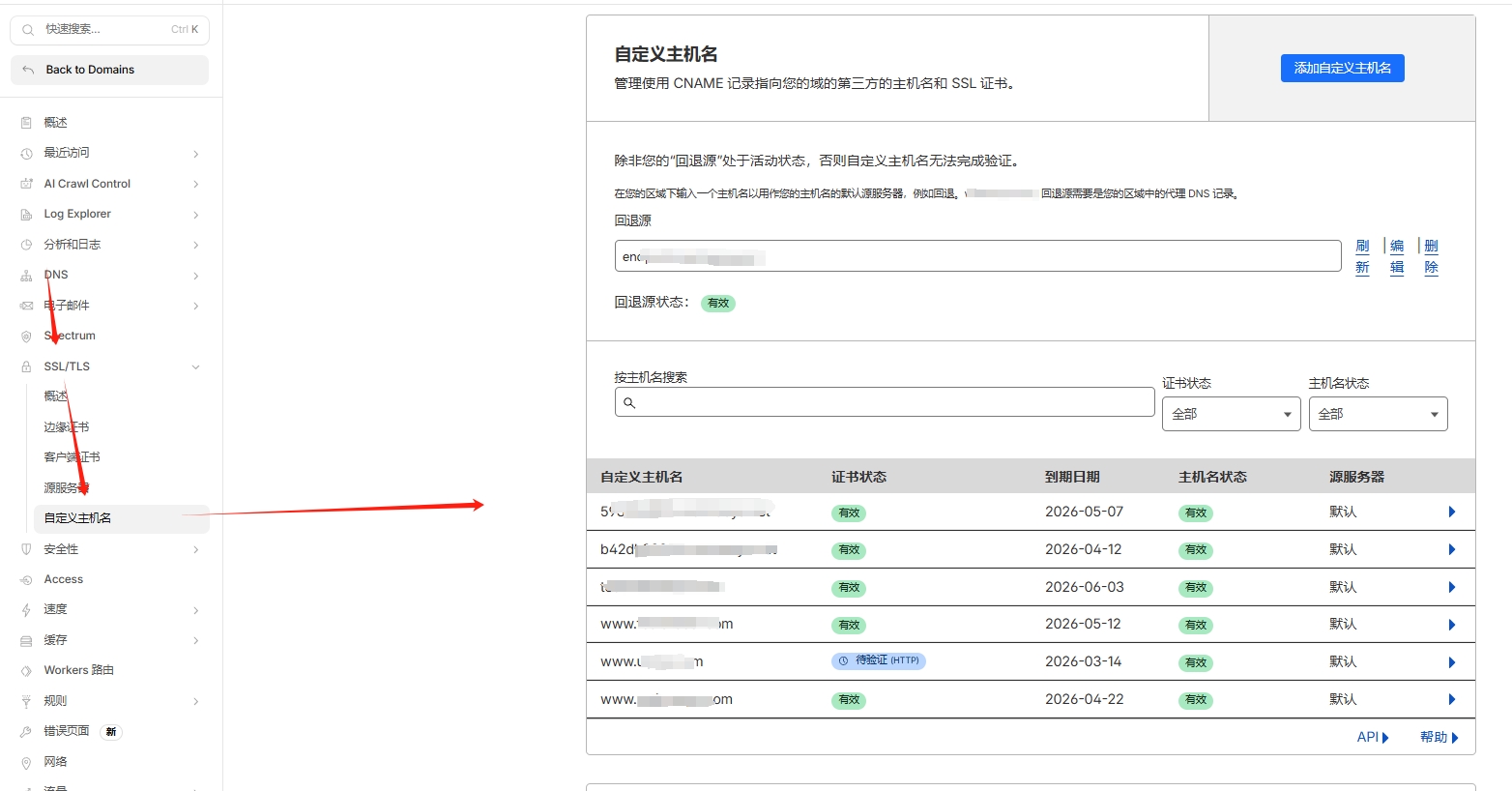Click the 刷新 link for fallback origin

coord(1362,256)
